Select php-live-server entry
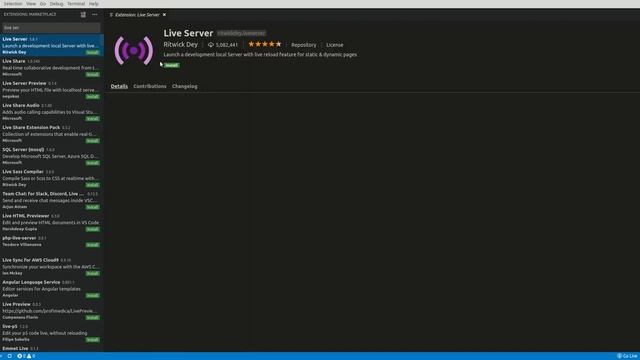This screenshot has width=640, height=360. coord(51,244)
